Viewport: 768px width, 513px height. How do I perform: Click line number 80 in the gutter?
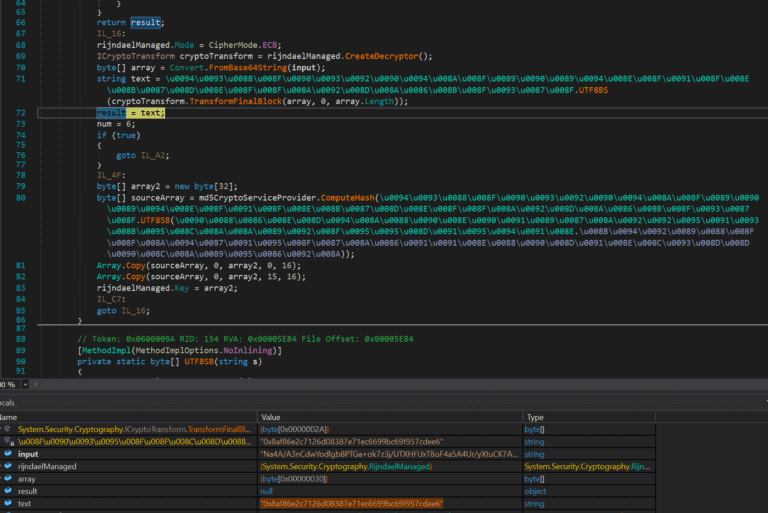(20, 197)
